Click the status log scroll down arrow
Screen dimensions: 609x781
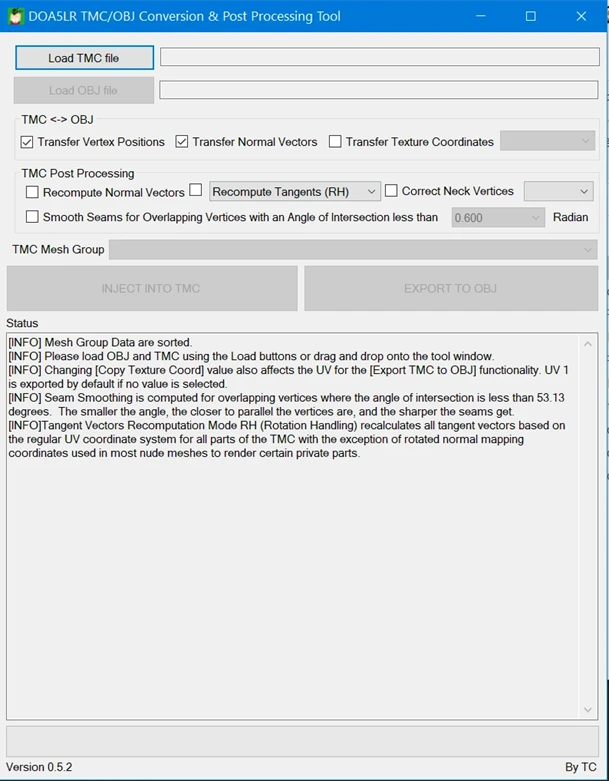tap(588, 709)
